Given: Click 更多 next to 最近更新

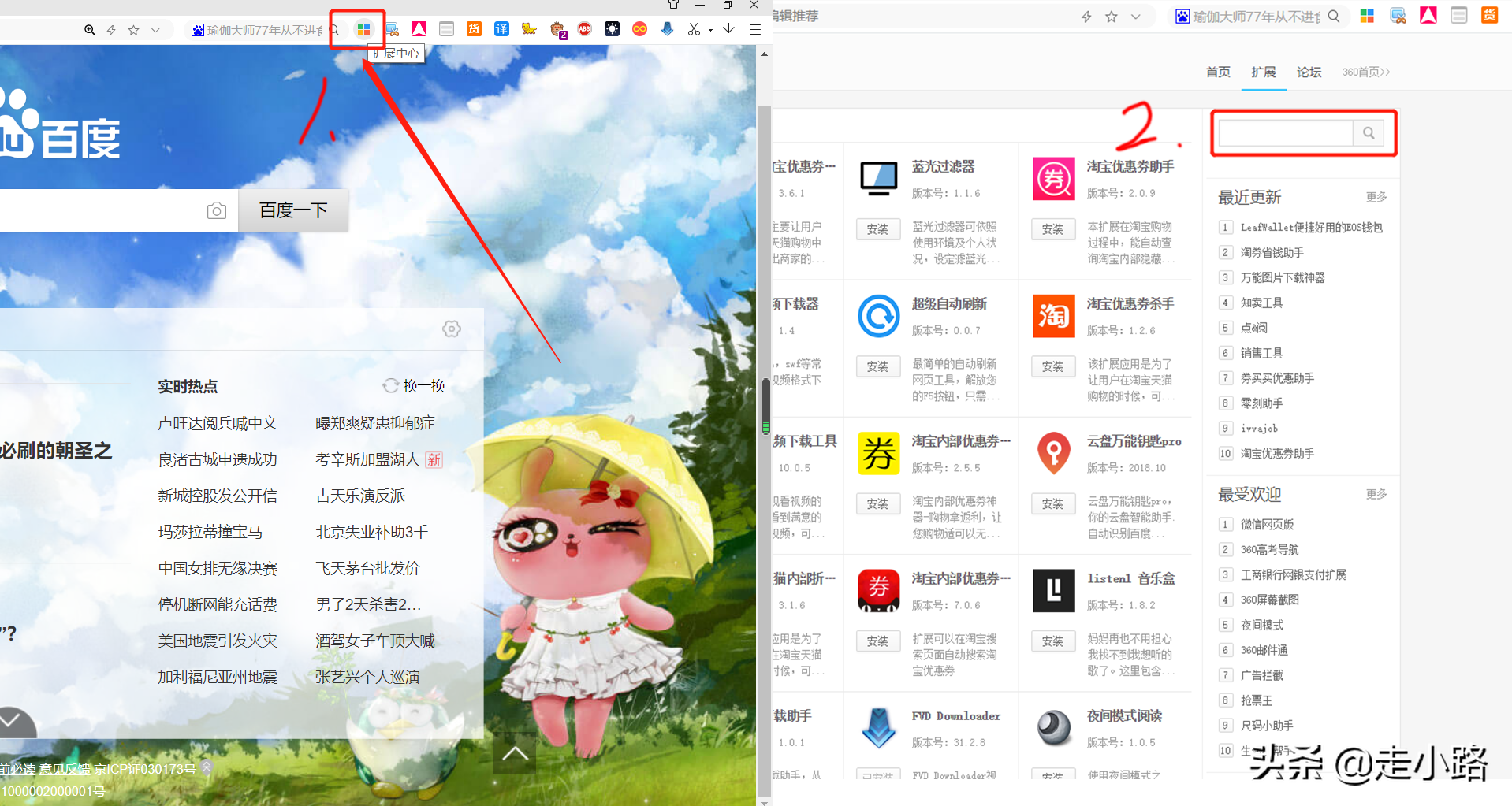Looking at the screenshot, I should coord(1376,197).
